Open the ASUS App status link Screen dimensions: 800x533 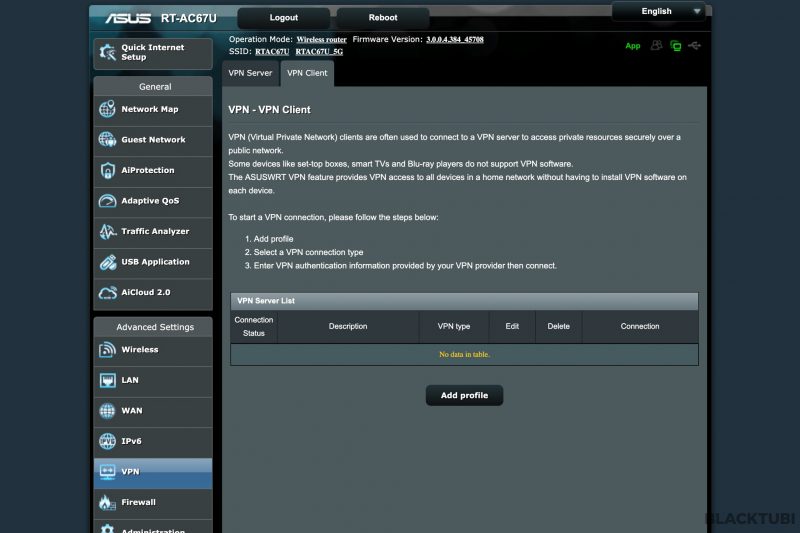(x=633, y=46)
